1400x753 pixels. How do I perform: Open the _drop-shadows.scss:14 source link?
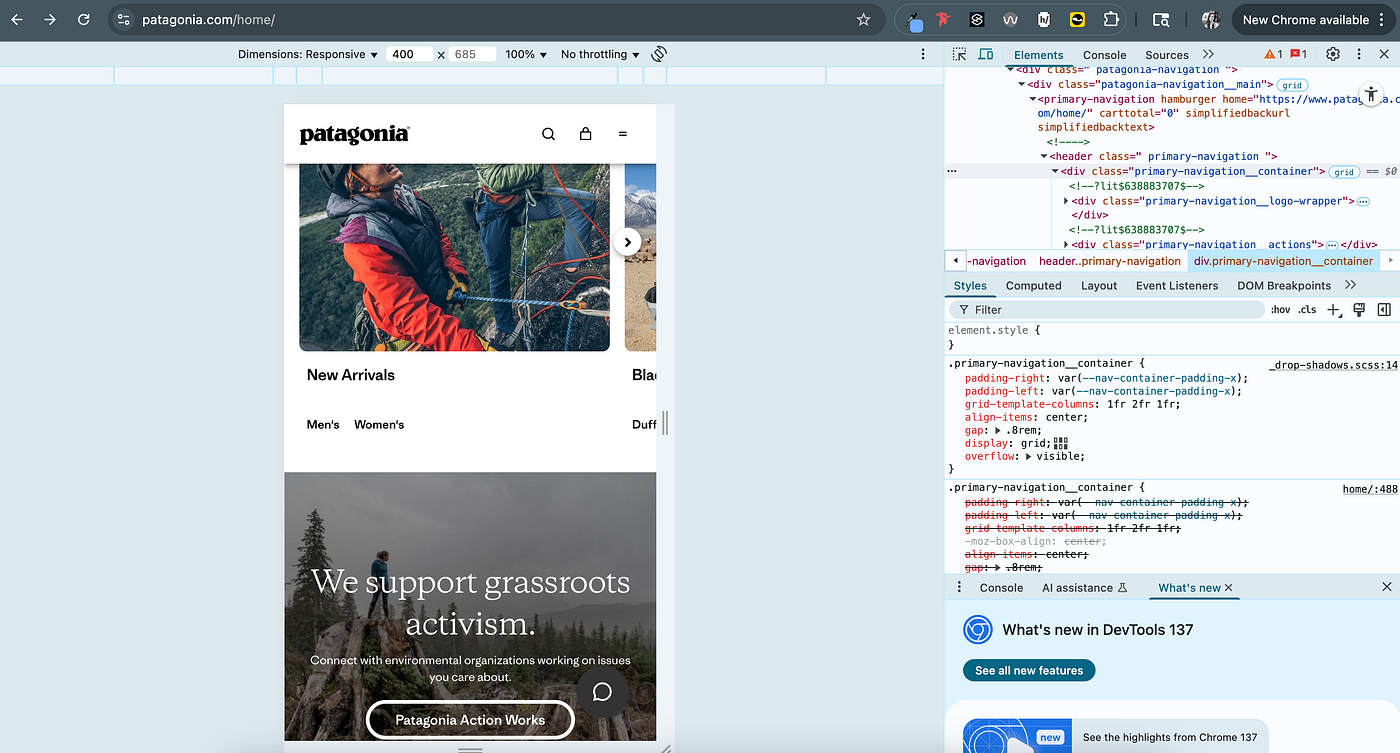[1333, 365]
